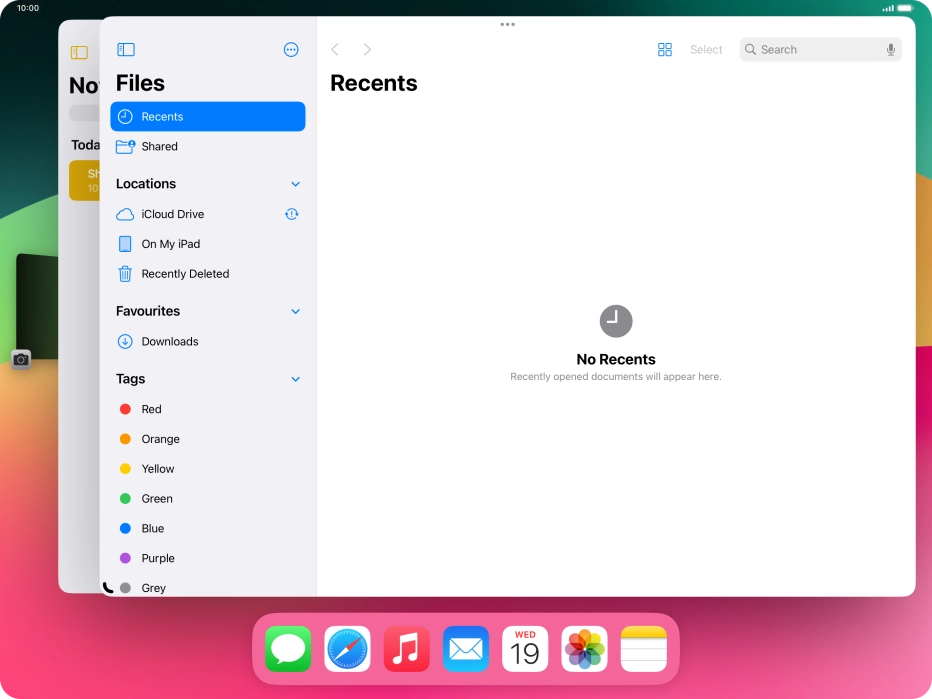Image resolution: width=932 pixels, height=699 pixels.
Task: Navigate back with the left arrow
Action: [335, 48]
